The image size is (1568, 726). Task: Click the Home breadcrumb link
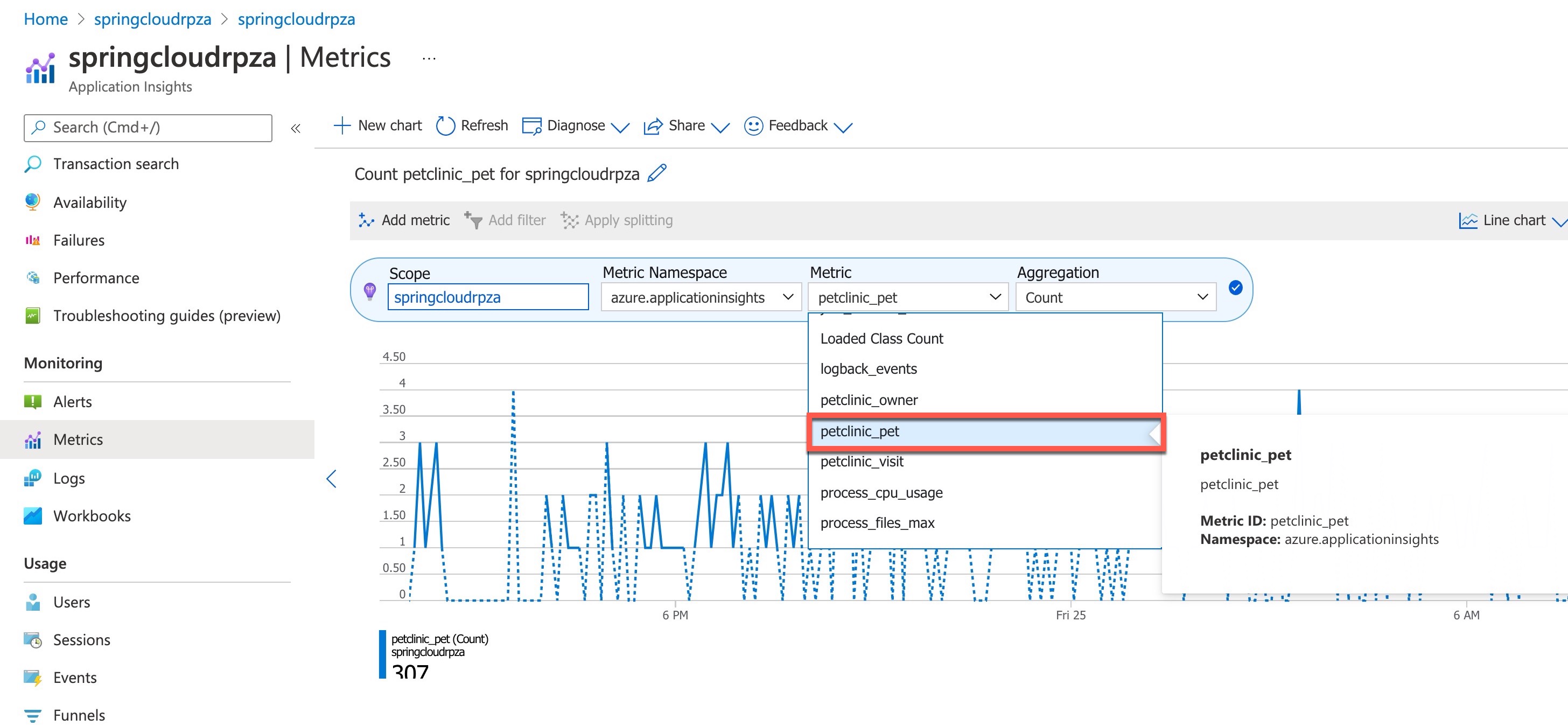[x=46, y=19]
